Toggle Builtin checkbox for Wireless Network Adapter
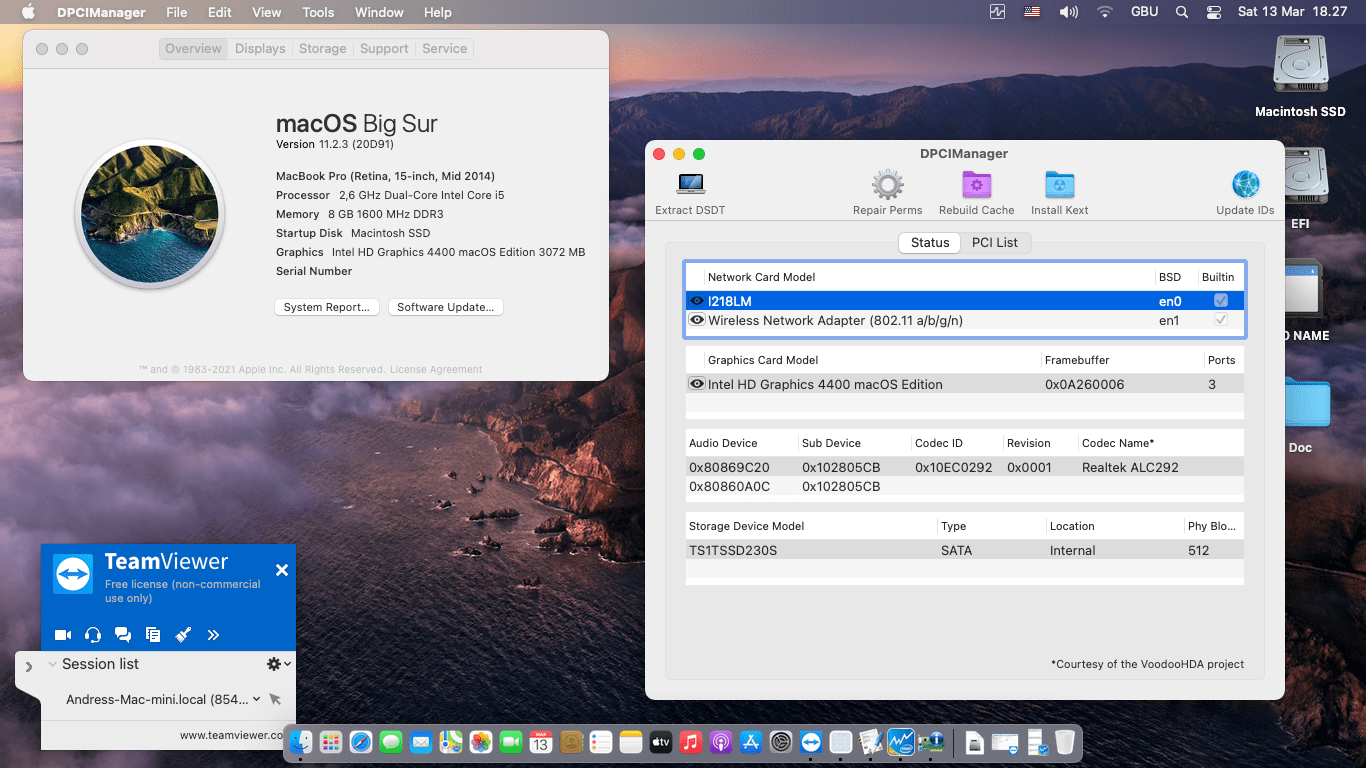The image size is (1366, 768). [1221, 320]
